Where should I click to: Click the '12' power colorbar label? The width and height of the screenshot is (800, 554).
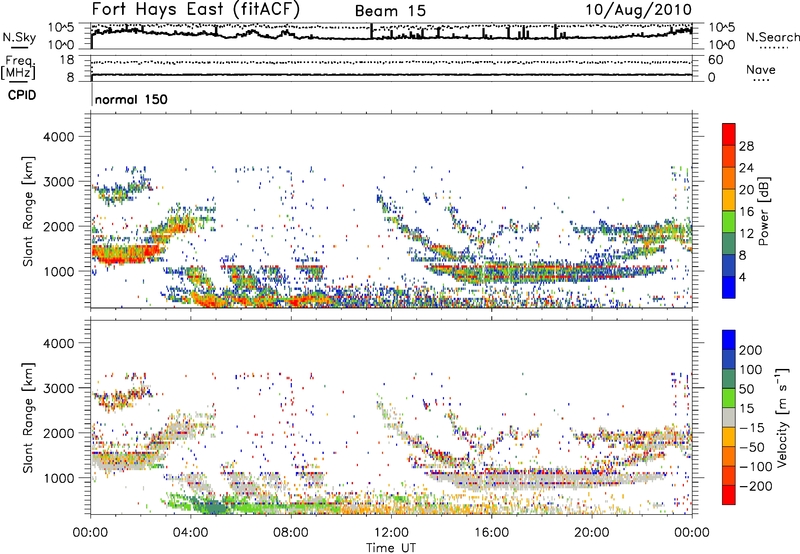pyautogui.click(x=746, y=234)
